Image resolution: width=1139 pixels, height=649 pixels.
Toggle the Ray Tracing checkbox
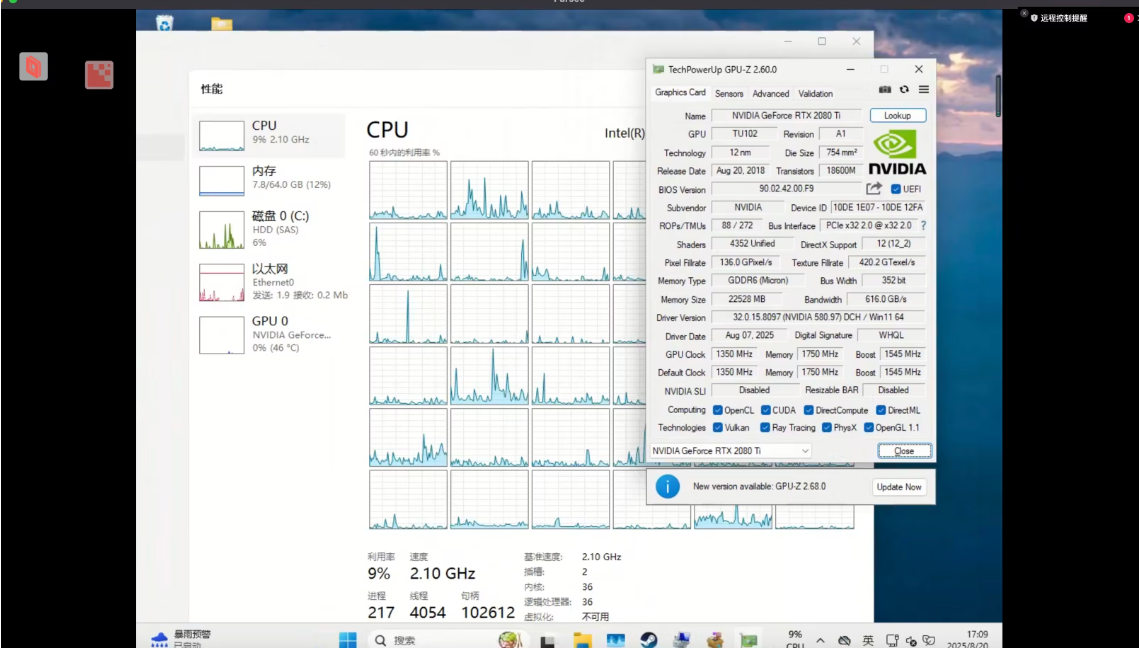coord(765,427)
